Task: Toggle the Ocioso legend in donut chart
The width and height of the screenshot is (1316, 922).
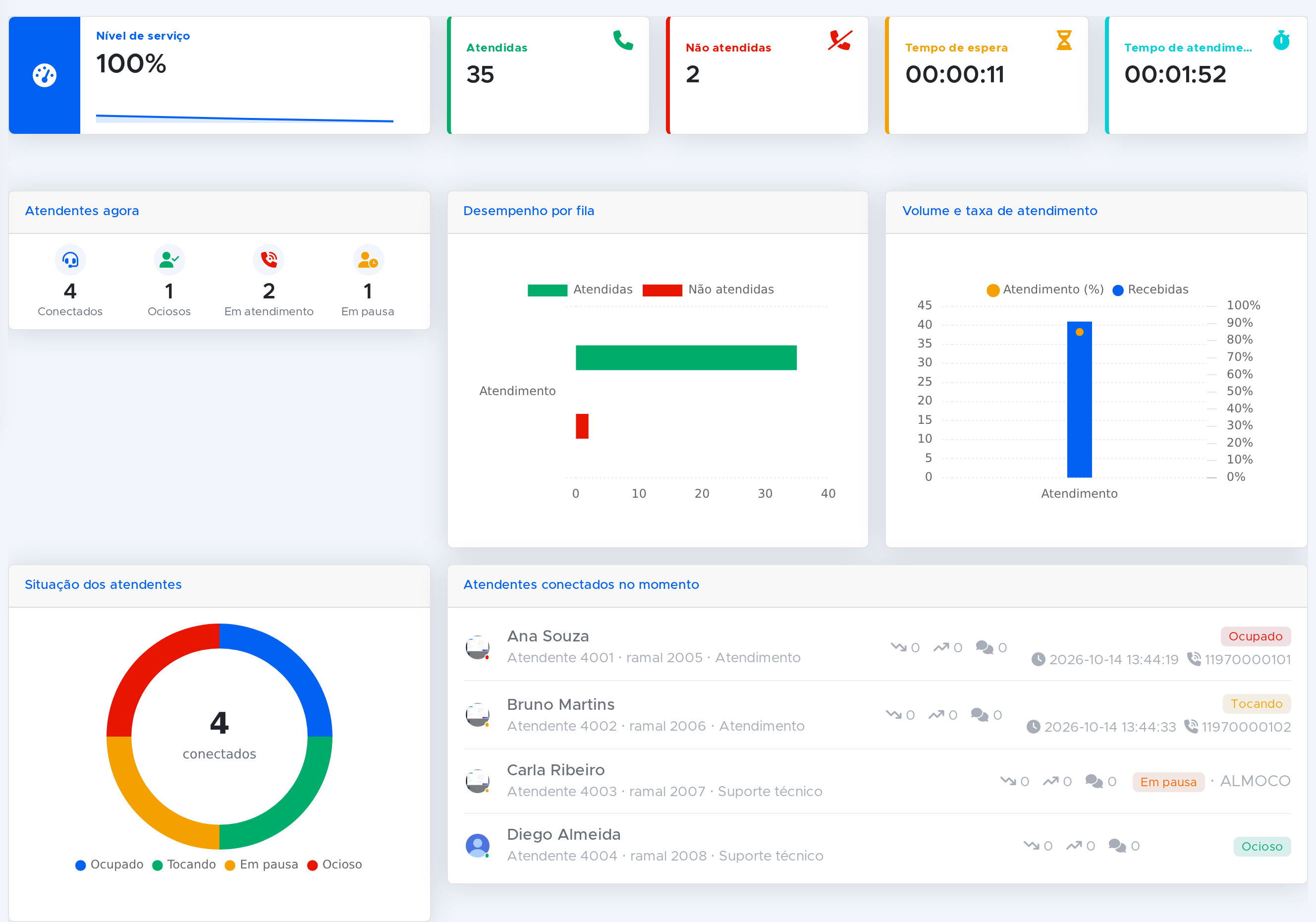Action: coord(335,864)
